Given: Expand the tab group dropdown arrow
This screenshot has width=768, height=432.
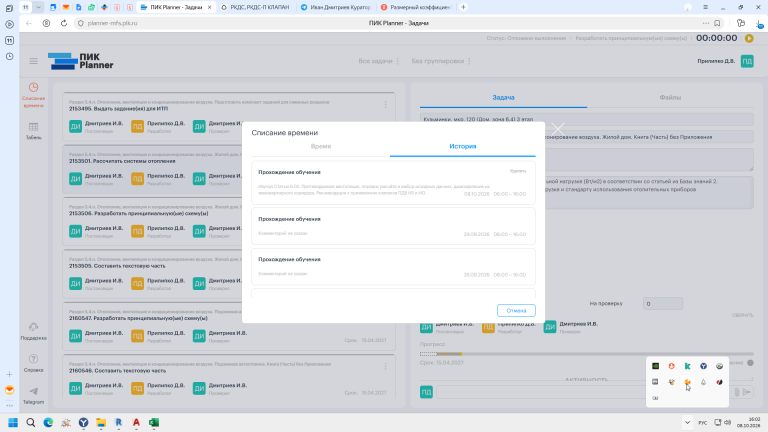Looking at the screenshot, I should tap(38, 7).
